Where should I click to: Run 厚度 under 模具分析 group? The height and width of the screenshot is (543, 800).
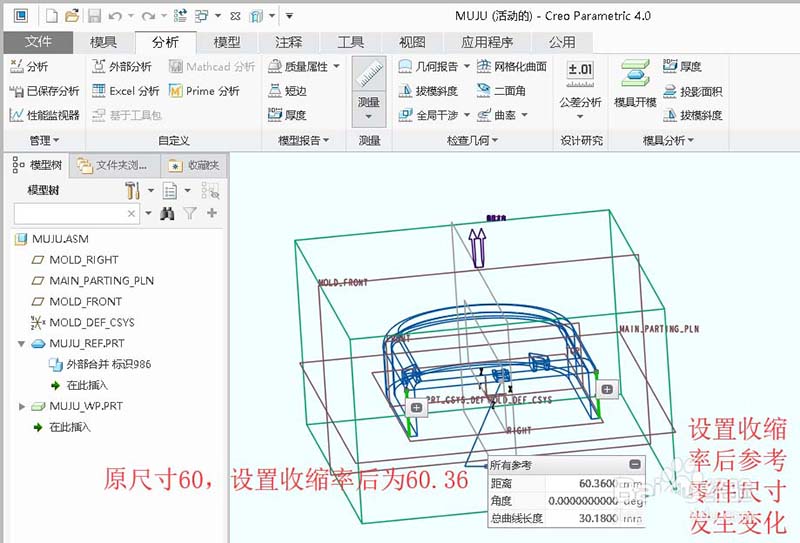683,66
